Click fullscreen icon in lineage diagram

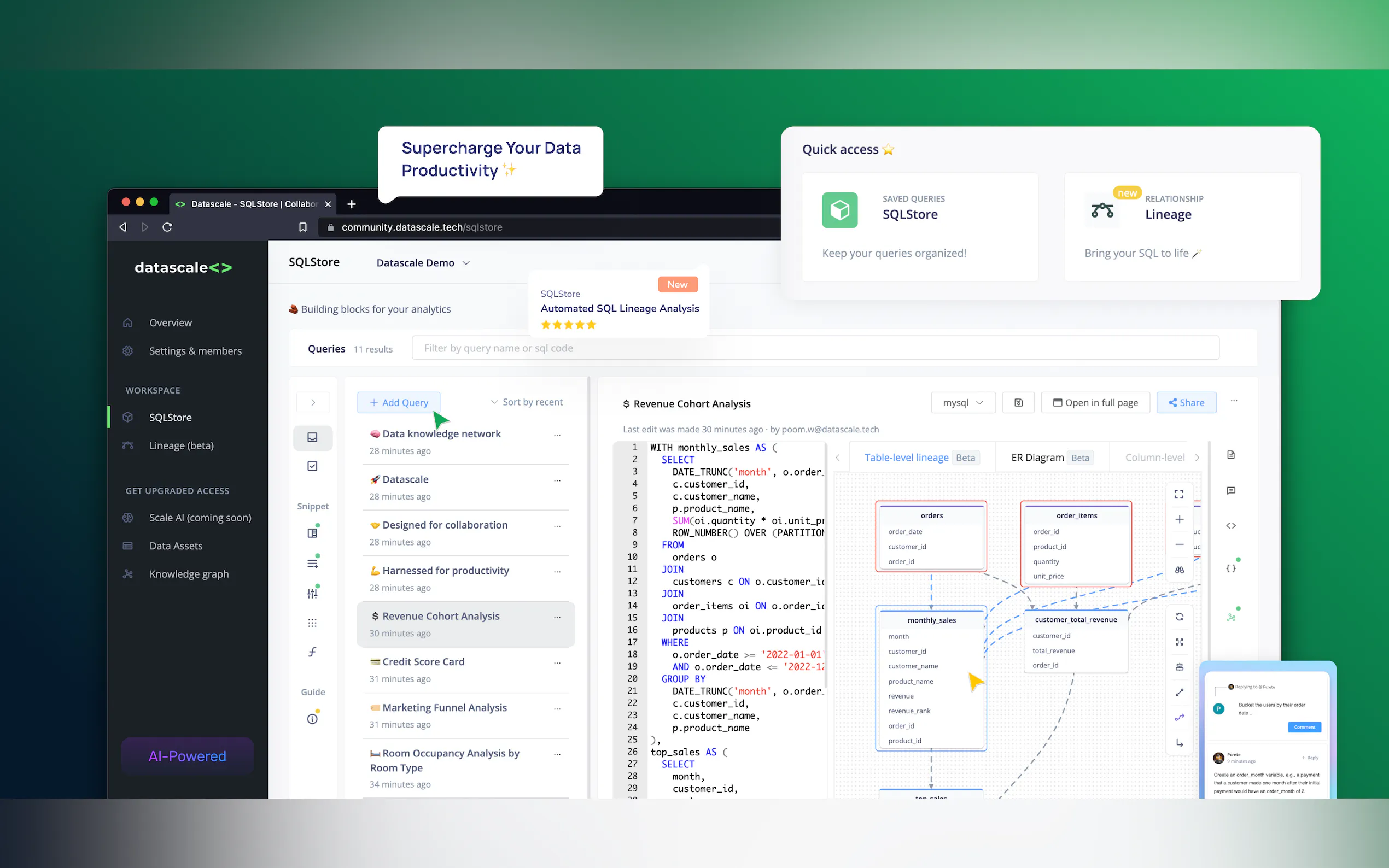click(1179, 494)
